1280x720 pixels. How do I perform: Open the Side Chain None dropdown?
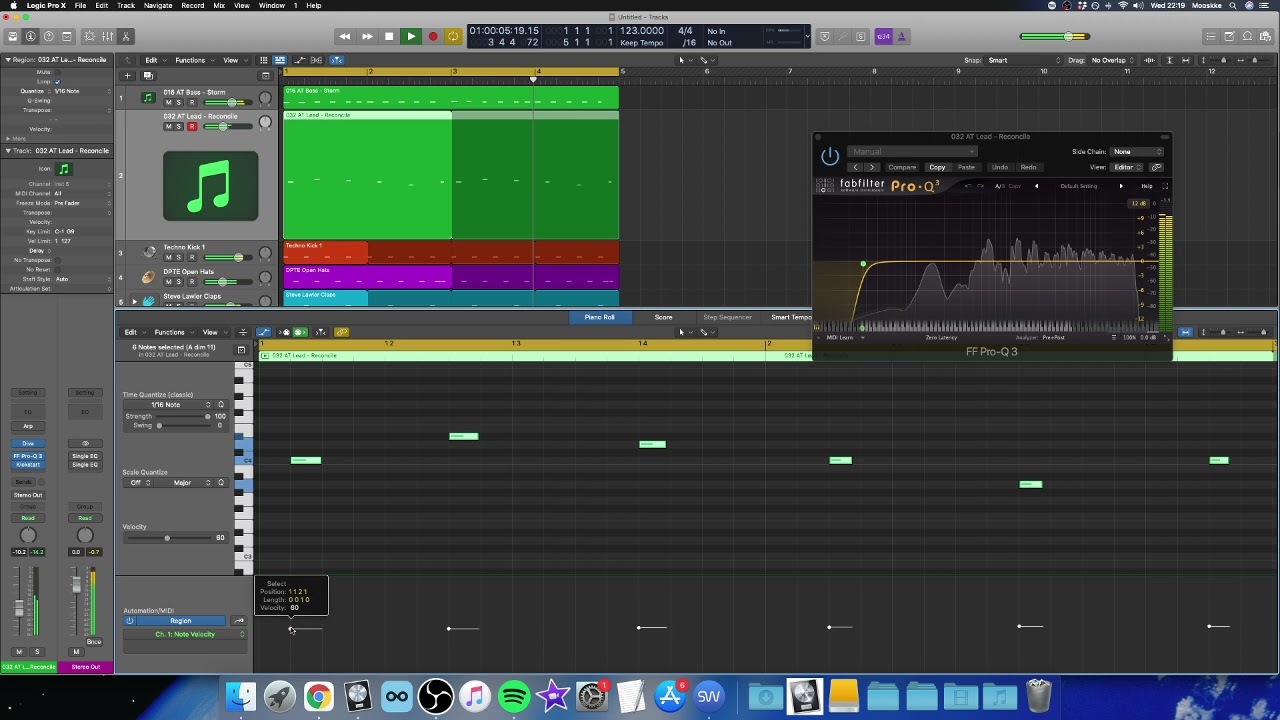1138,152
